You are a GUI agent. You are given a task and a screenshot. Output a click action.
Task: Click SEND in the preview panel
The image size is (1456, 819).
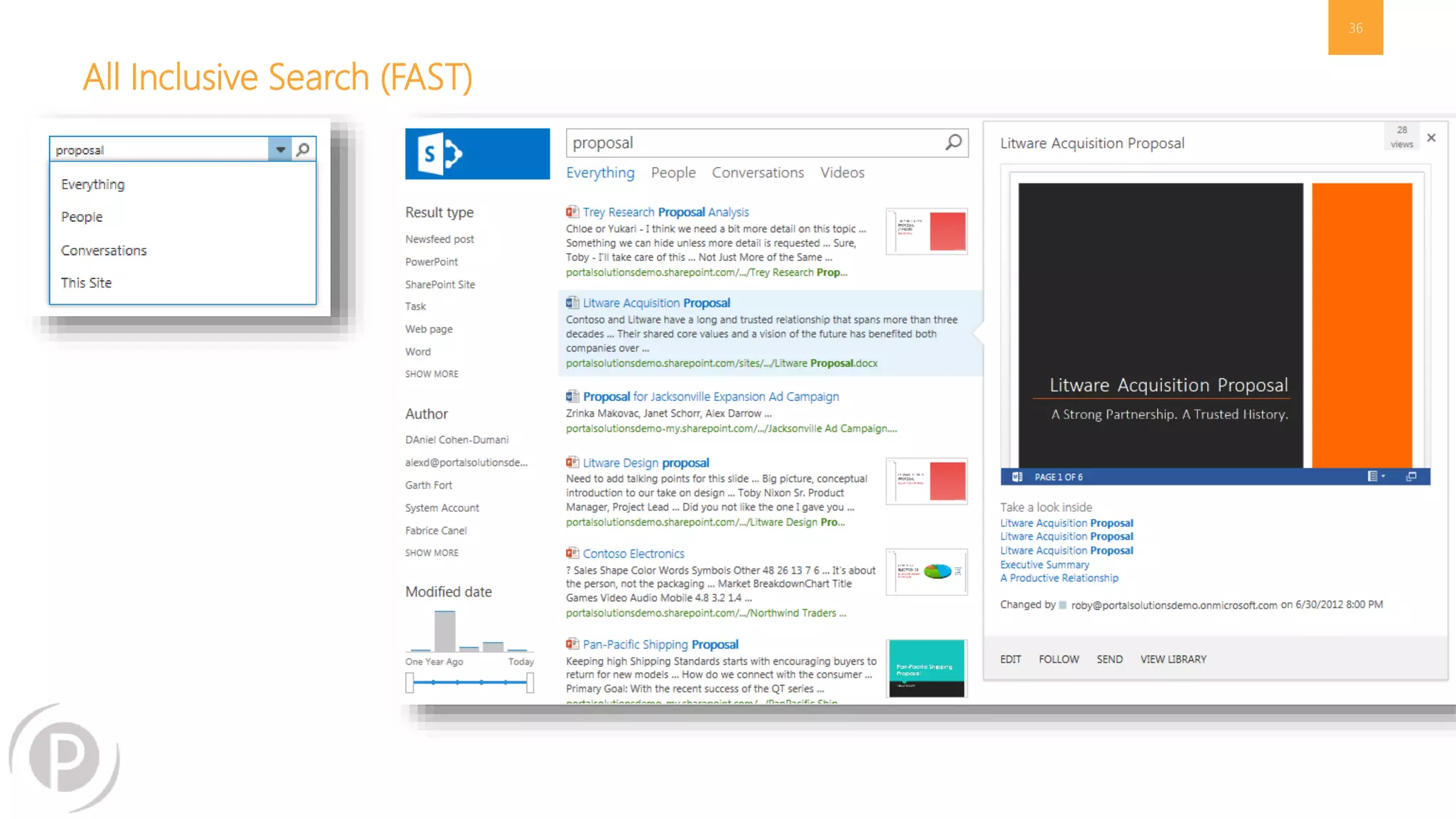point(1109,659)
